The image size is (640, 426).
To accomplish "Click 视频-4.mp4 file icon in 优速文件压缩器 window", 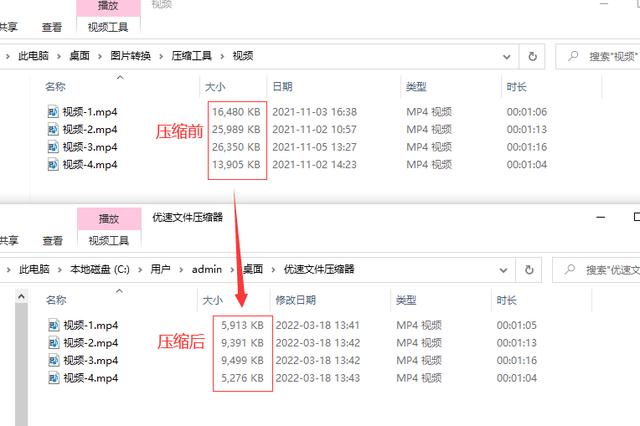I will (x=54, y=377).
